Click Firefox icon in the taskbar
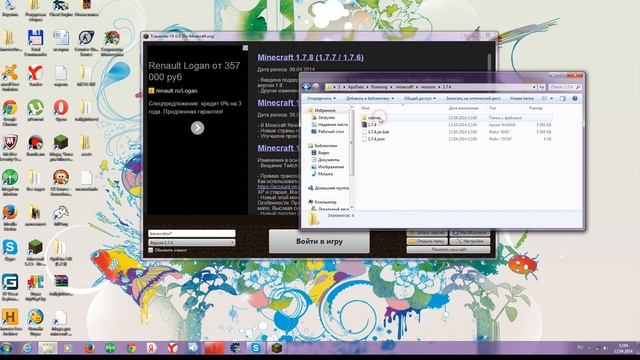640x360 pixels. (89, 348)
